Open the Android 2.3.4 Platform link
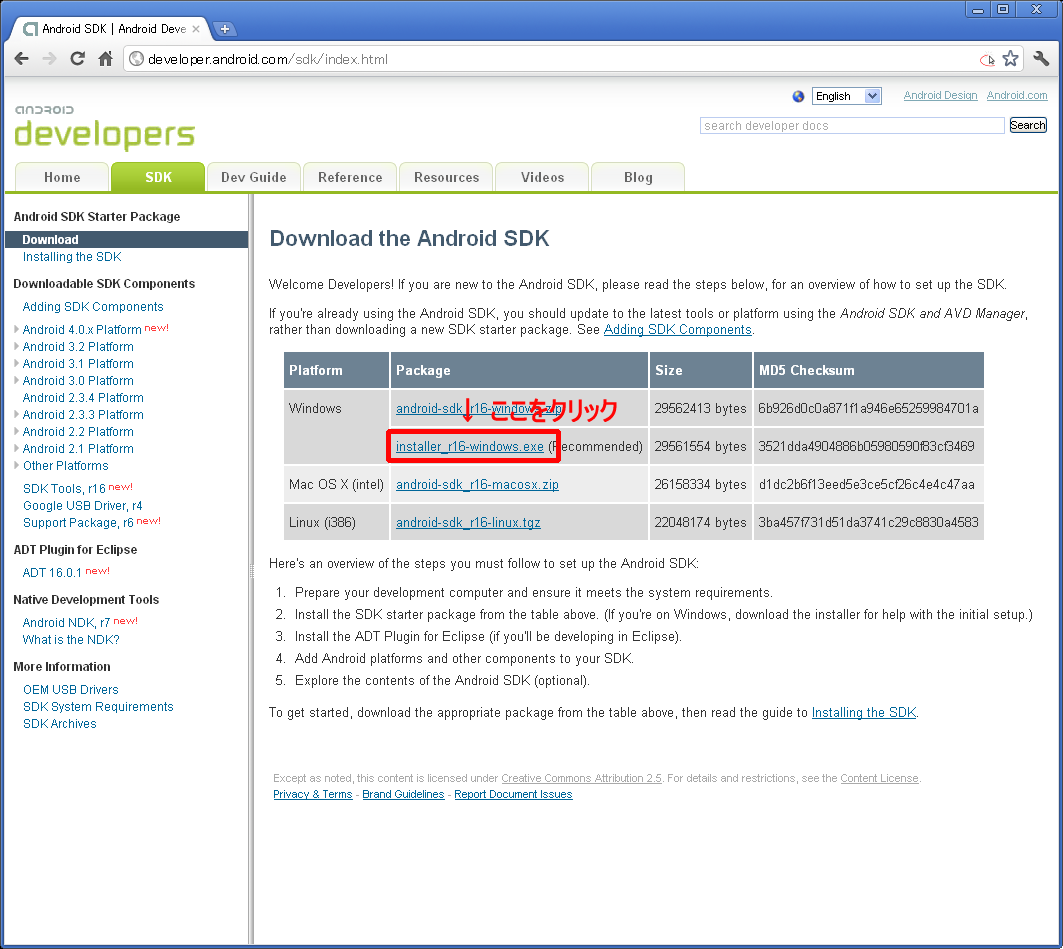1063x949 pixels. 83,397
